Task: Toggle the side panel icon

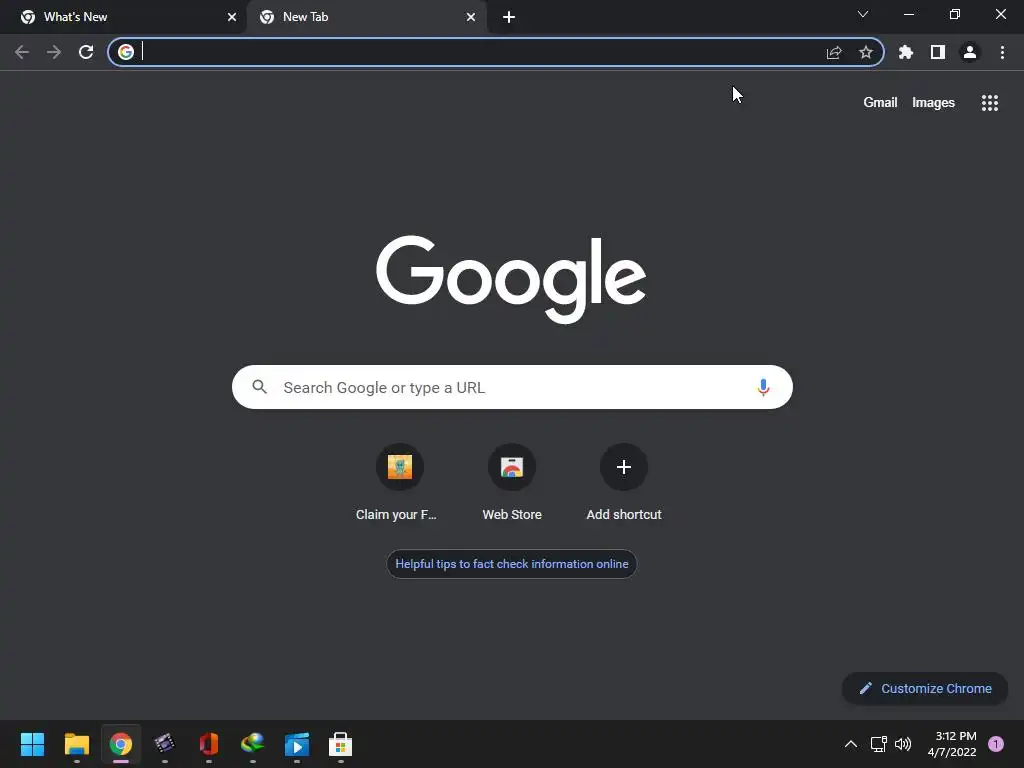Action: pos(938,52)
